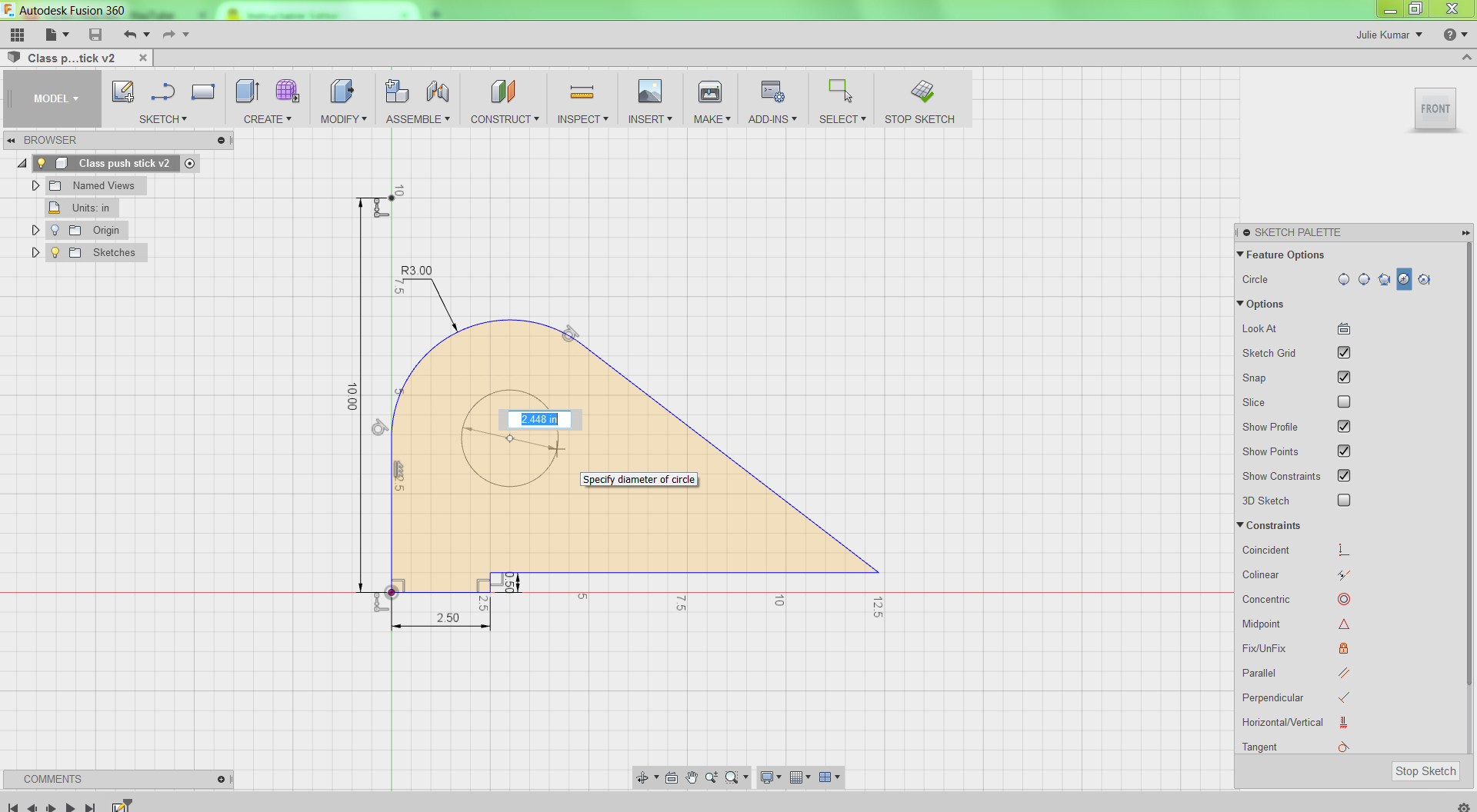The width and height of the screenshot is (1477, 812).
Task: Select the Concentric constraint icon
Action: 1344,599
